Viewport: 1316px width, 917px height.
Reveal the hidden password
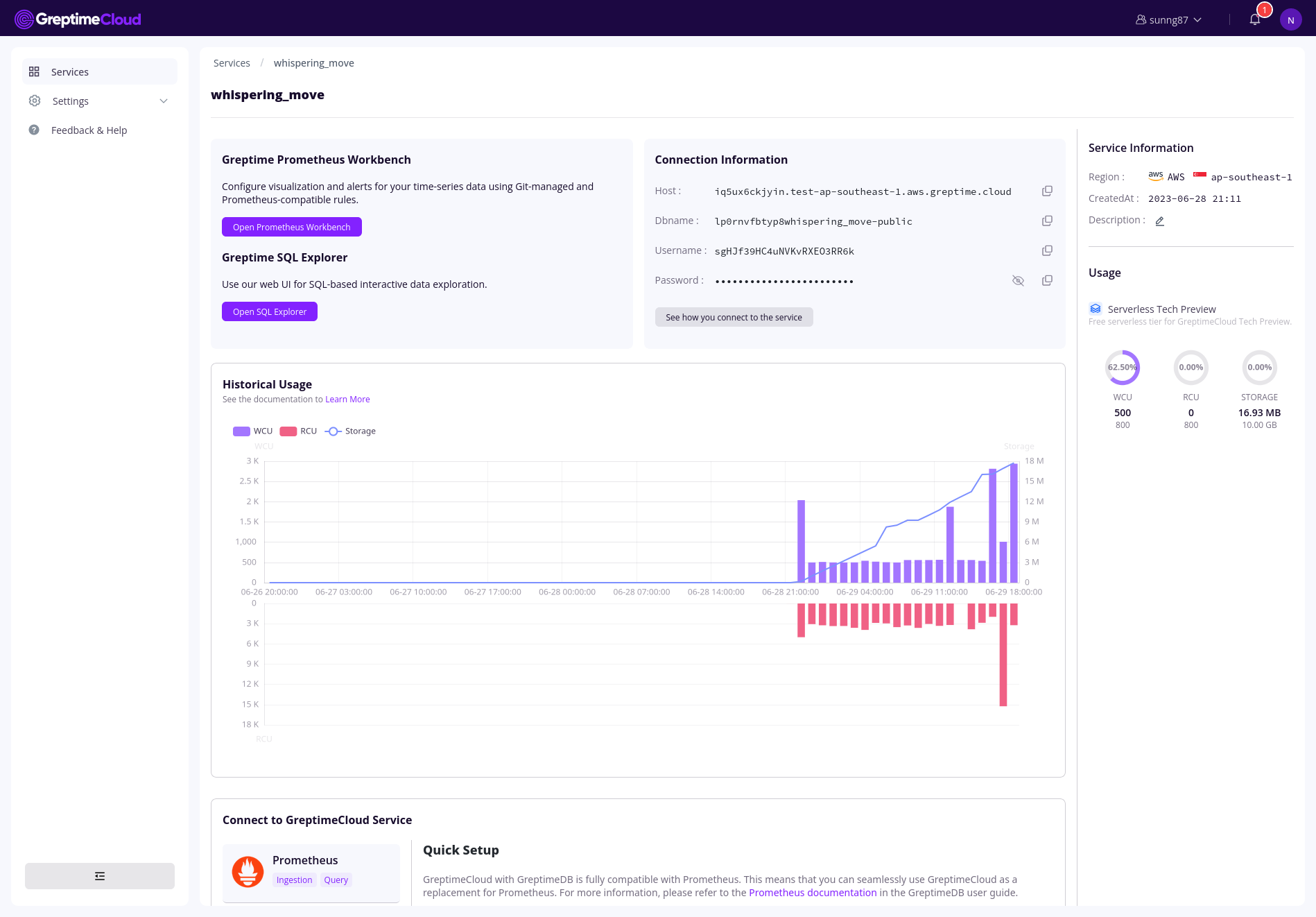tap(1018, 281)
